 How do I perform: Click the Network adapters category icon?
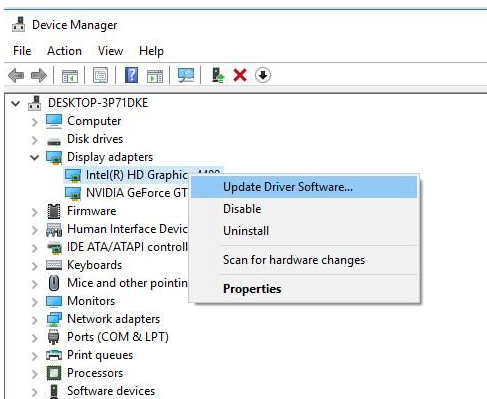54,319
